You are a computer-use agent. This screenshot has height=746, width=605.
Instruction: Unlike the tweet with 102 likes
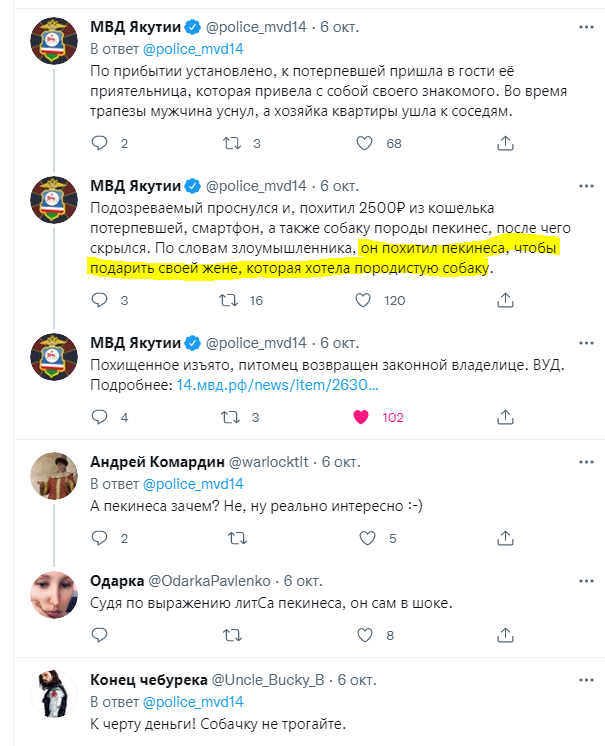click(366, 417)
